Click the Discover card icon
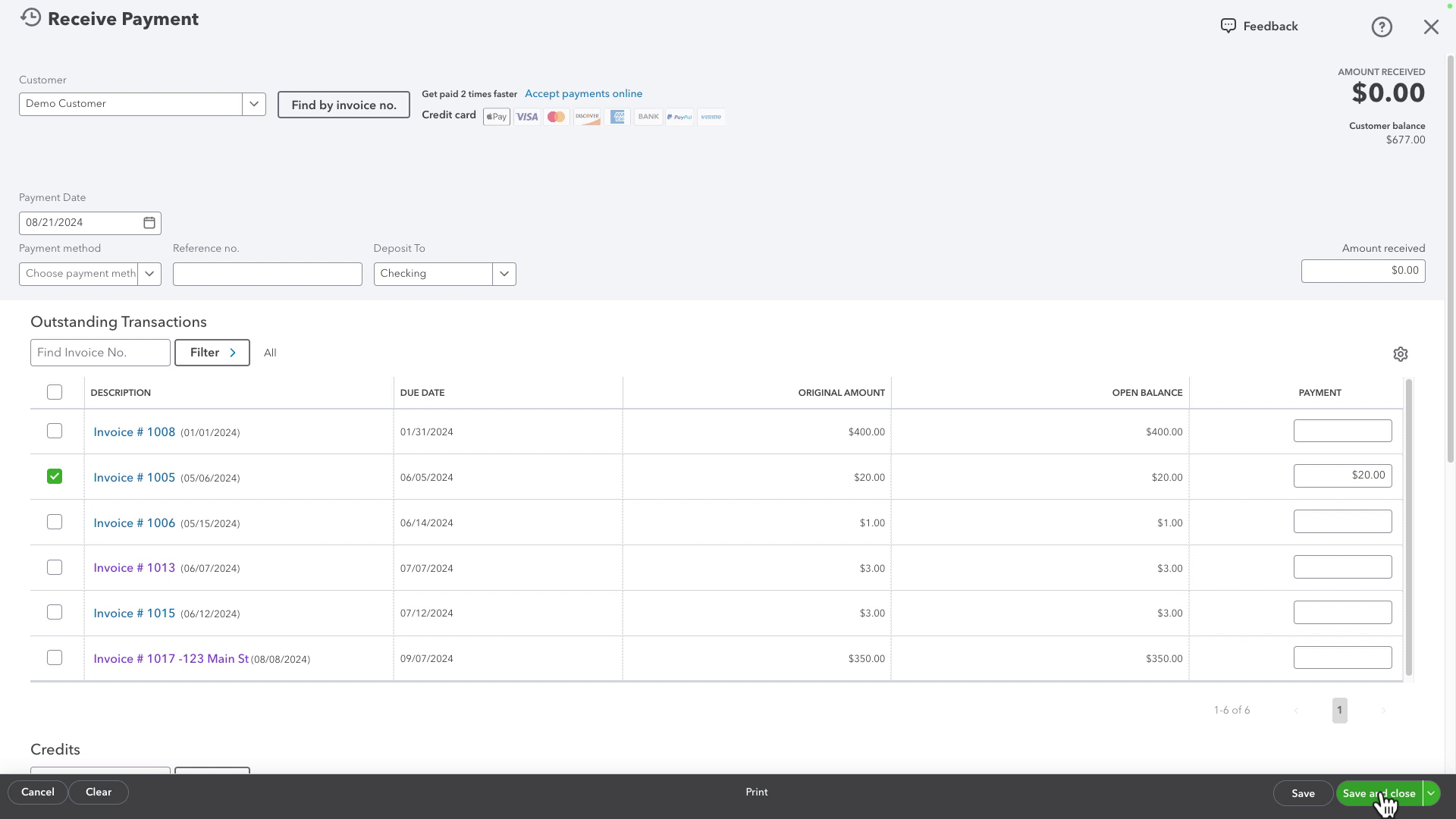The width and height of the screenshot is (1456, 819). [587, 117]
